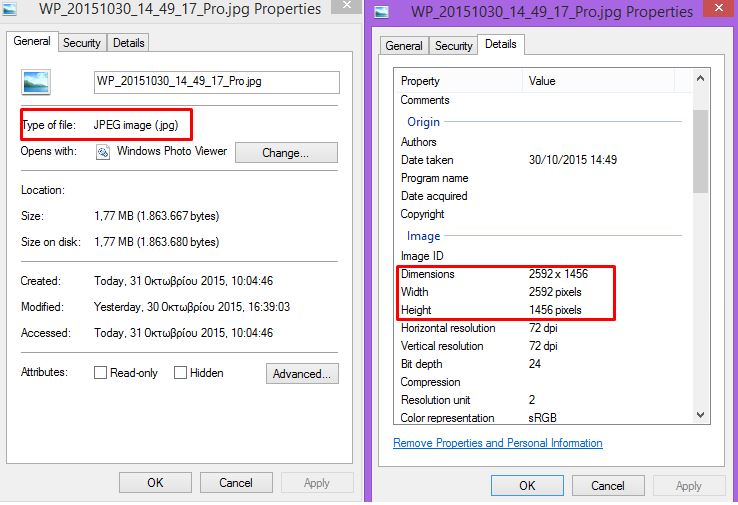Open the Advanced... attributes button
The width and height of the screenshot is (738, 505).
point(302,374)
